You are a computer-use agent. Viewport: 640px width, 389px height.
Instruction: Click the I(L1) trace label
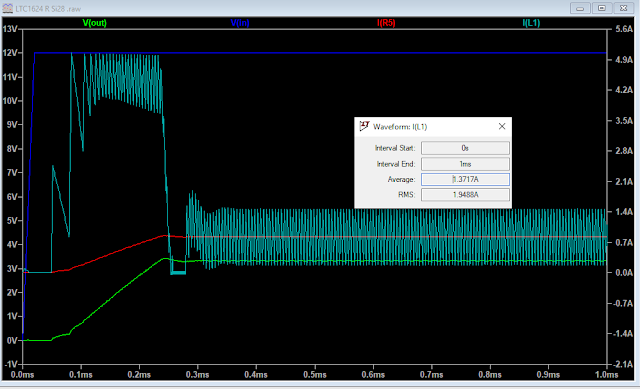tap(531, 23)
